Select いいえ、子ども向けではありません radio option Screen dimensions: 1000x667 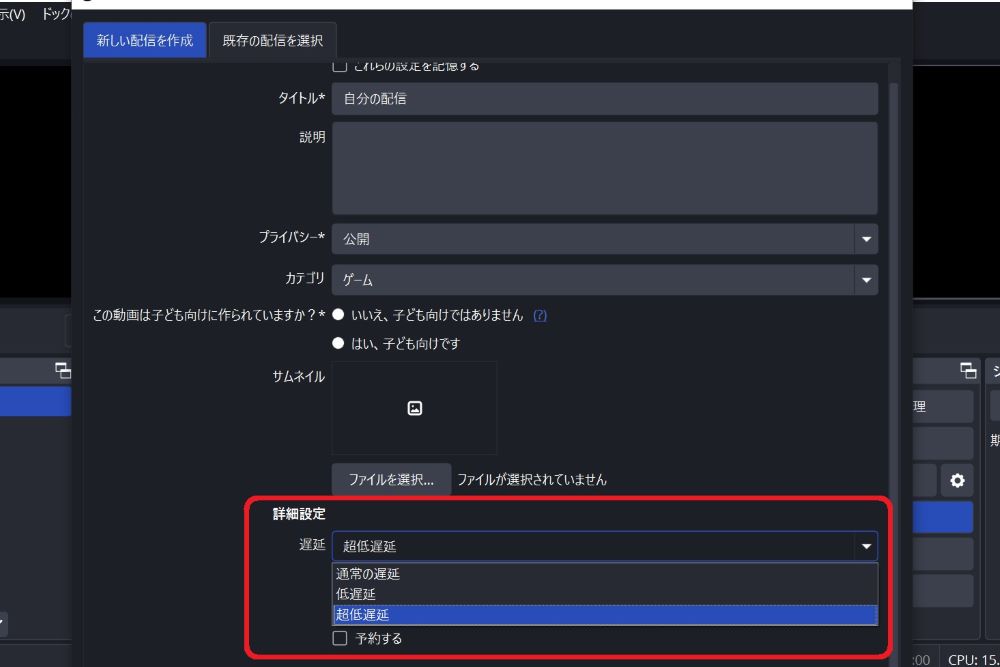coord(339,314)
